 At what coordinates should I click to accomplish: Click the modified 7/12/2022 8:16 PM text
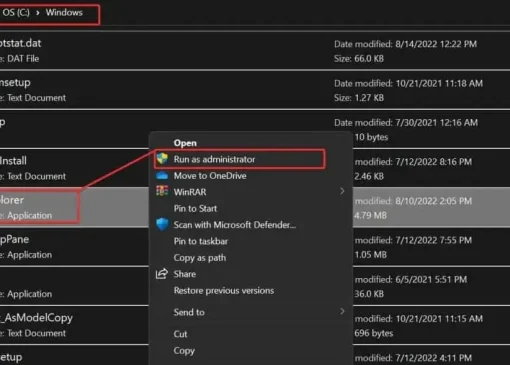click(x=413, y=162)
